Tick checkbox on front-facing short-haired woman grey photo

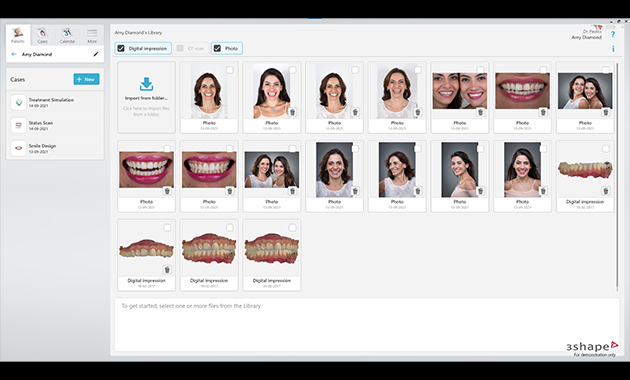[x=355, y=149]
